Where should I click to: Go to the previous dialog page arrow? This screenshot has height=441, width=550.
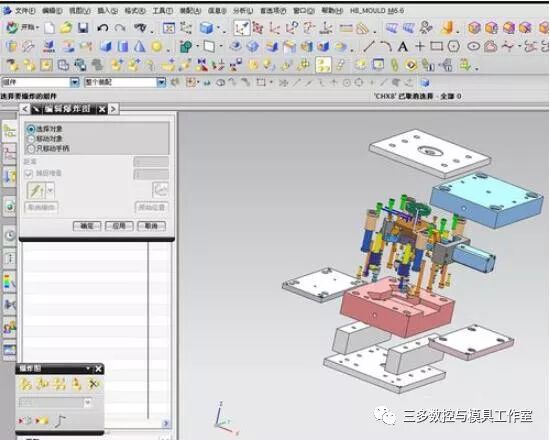25,109
